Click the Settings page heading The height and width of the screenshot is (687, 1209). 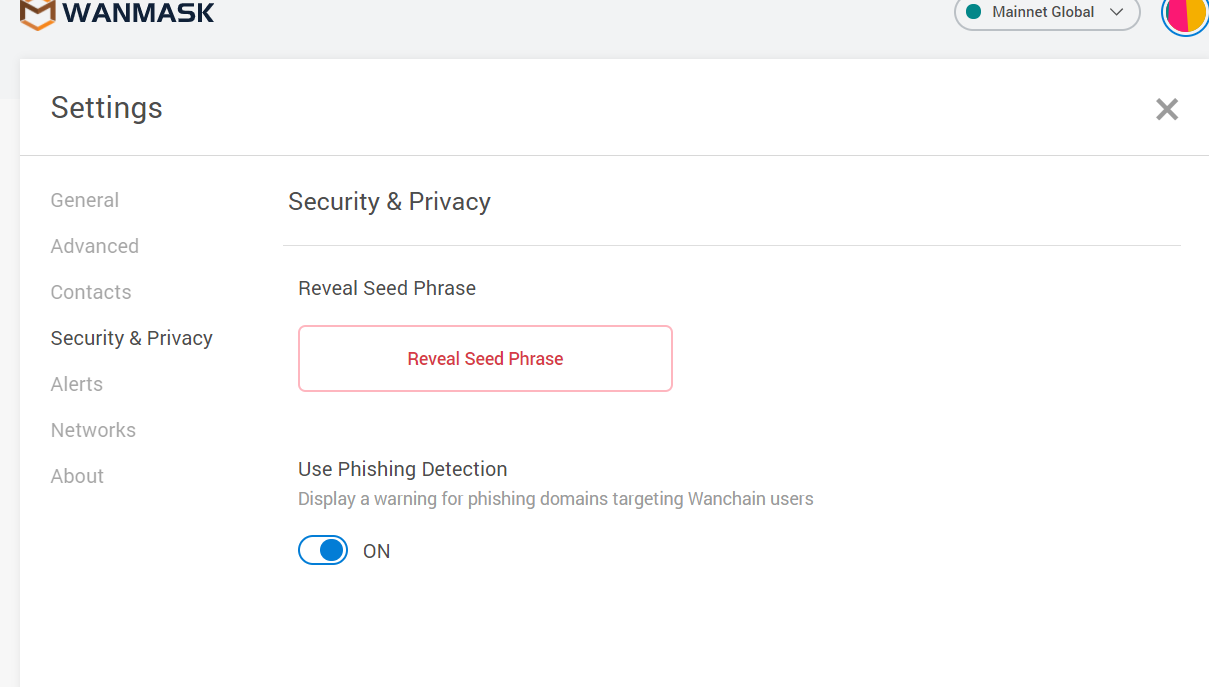pyautogui.click(x=107, y=108)
